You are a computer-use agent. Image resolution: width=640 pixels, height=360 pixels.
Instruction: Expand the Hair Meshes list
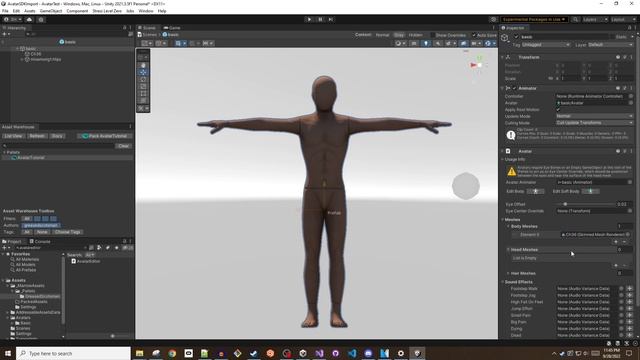pyautogui.click(x=508, y=273)
